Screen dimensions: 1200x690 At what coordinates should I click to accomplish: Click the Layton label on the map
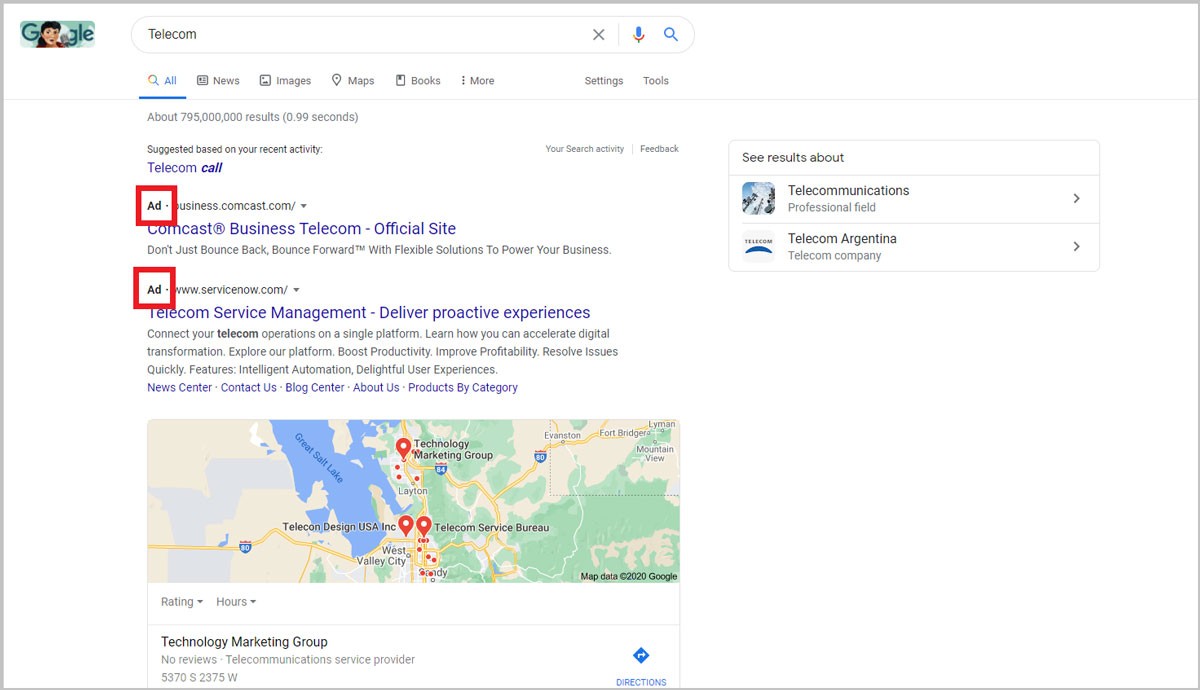pyautogui.click(x=411, y=492)
